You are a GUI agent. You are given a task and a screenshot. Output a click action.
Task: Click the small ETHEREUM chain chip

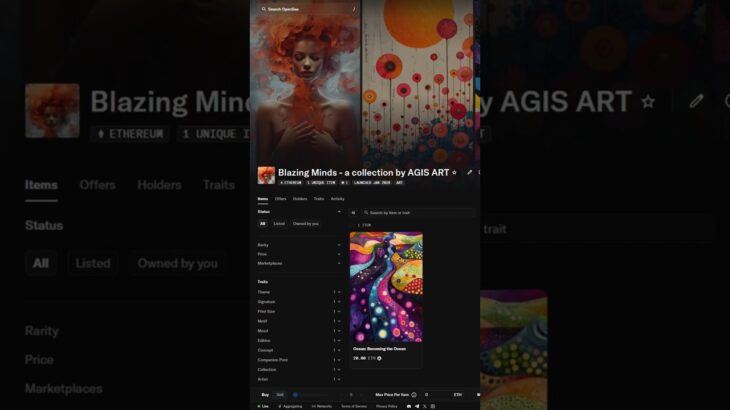click(291, 183)
